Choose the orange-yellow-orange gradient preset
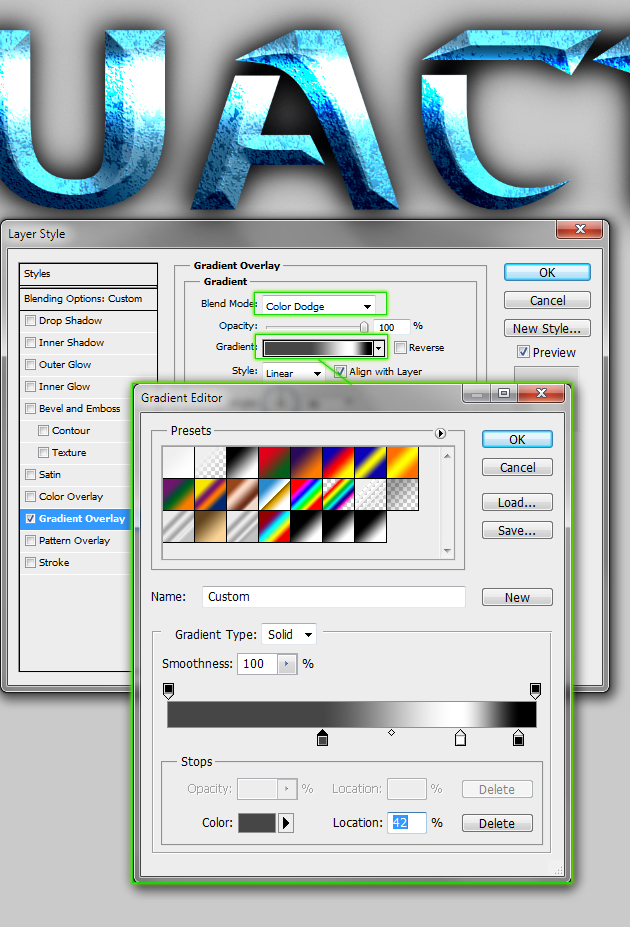Image resolution: width=630 pixels, height=927 pixels. tap(402, 462)
